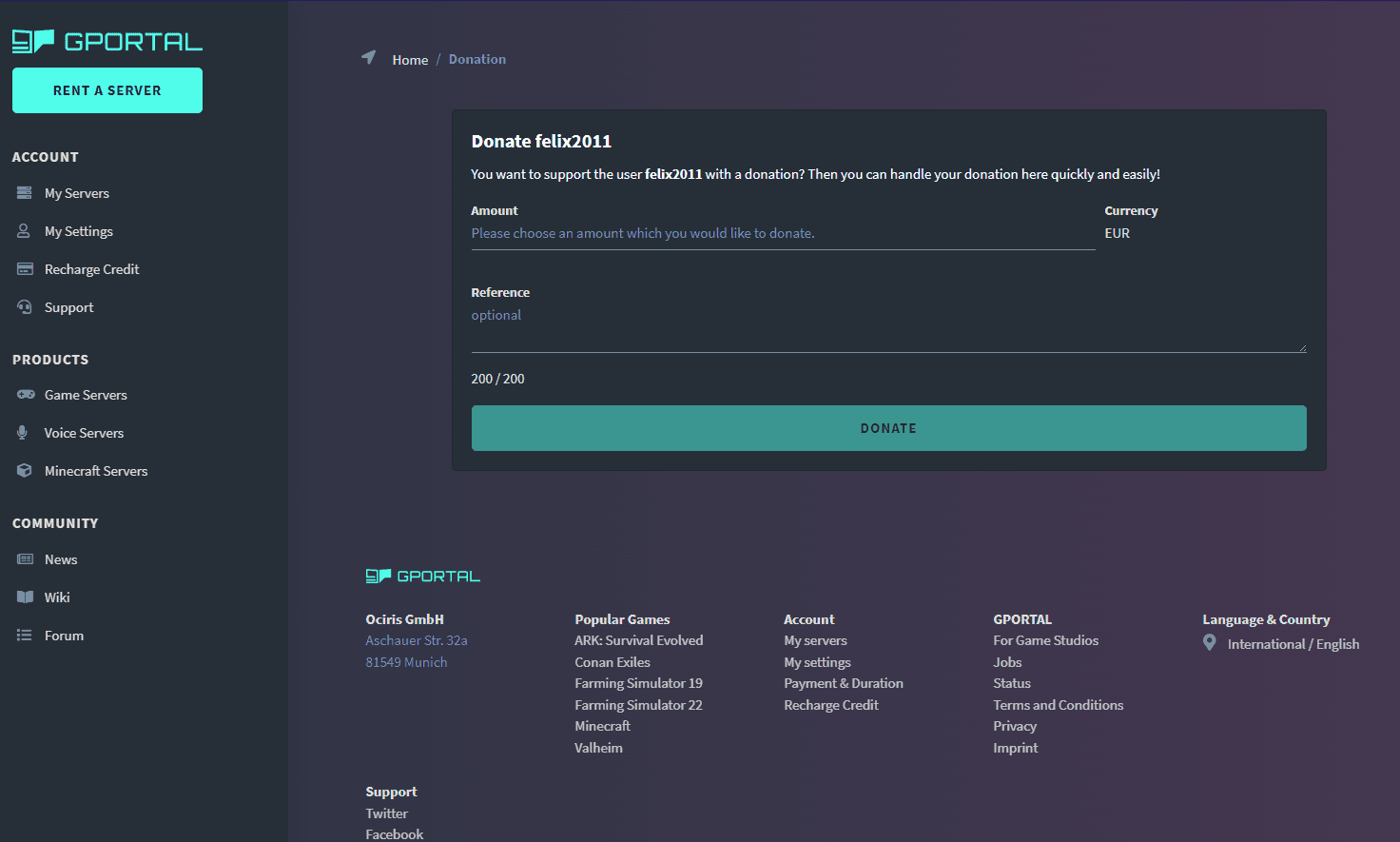Open Minecraft footer link
The image size is (1400, 842).
coord(602,726)
